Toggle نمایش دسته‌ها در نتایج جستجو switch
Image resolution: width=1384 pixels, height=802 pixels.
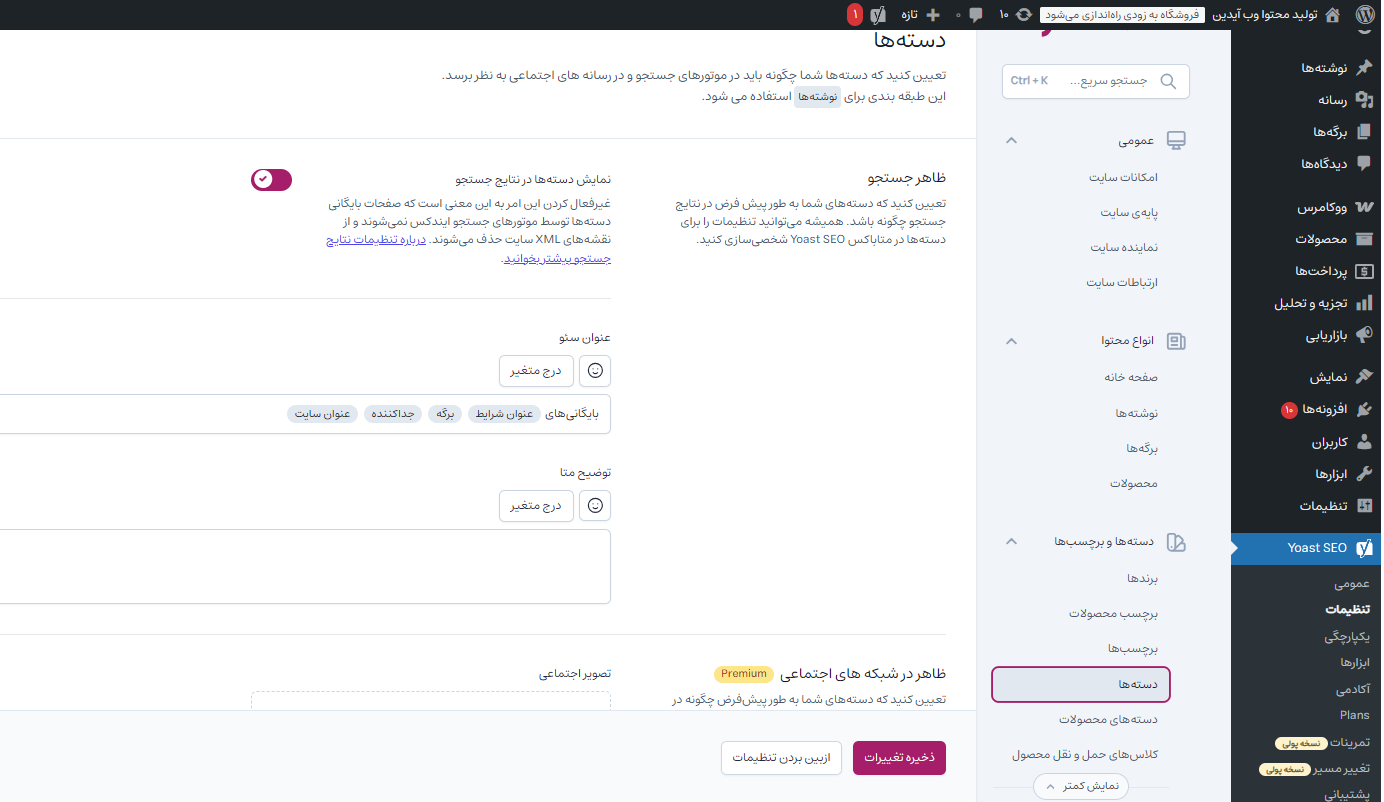pyautogui.click(x=271, y=179)
